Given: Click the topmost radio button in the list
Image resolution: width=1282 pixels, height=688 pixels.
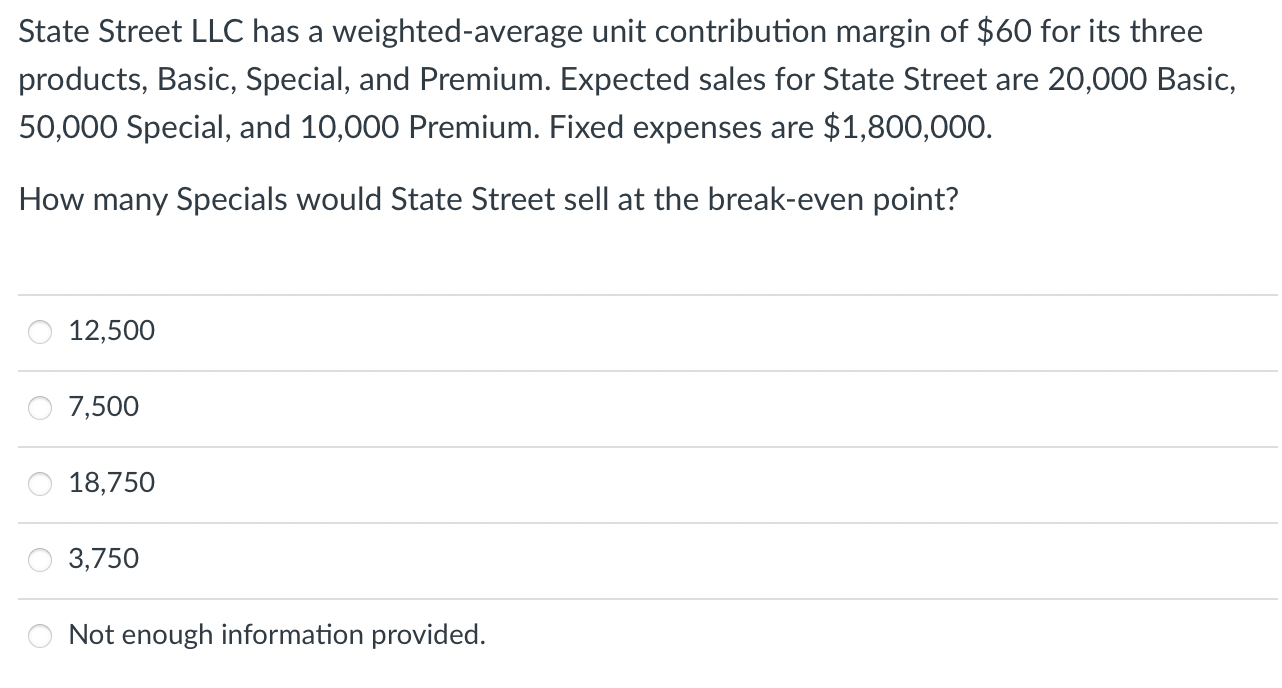Looking at the screenshot, I should pos(39,331).
